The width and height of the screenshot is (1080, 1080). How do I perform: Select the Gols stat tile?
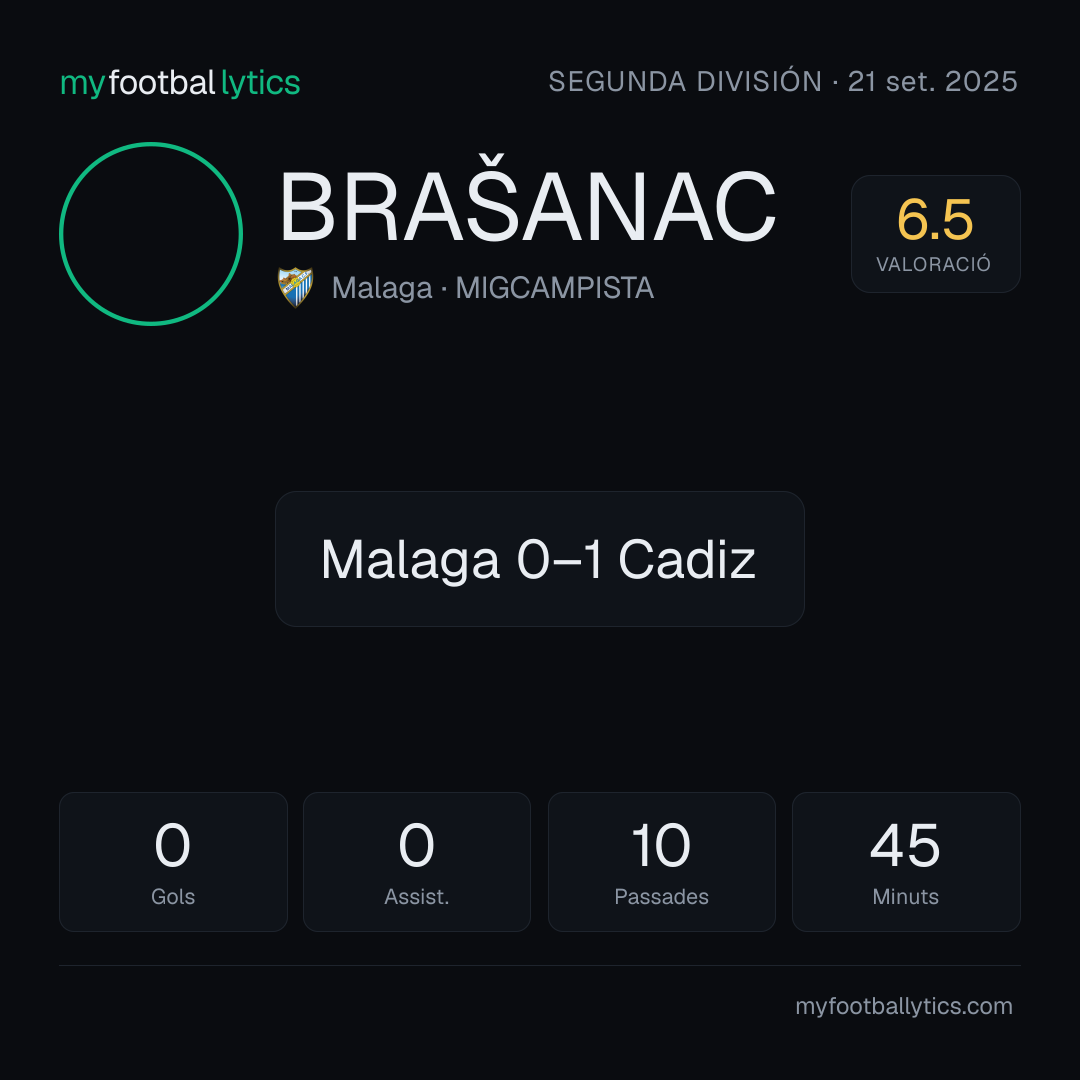click(x=173, y=862)
